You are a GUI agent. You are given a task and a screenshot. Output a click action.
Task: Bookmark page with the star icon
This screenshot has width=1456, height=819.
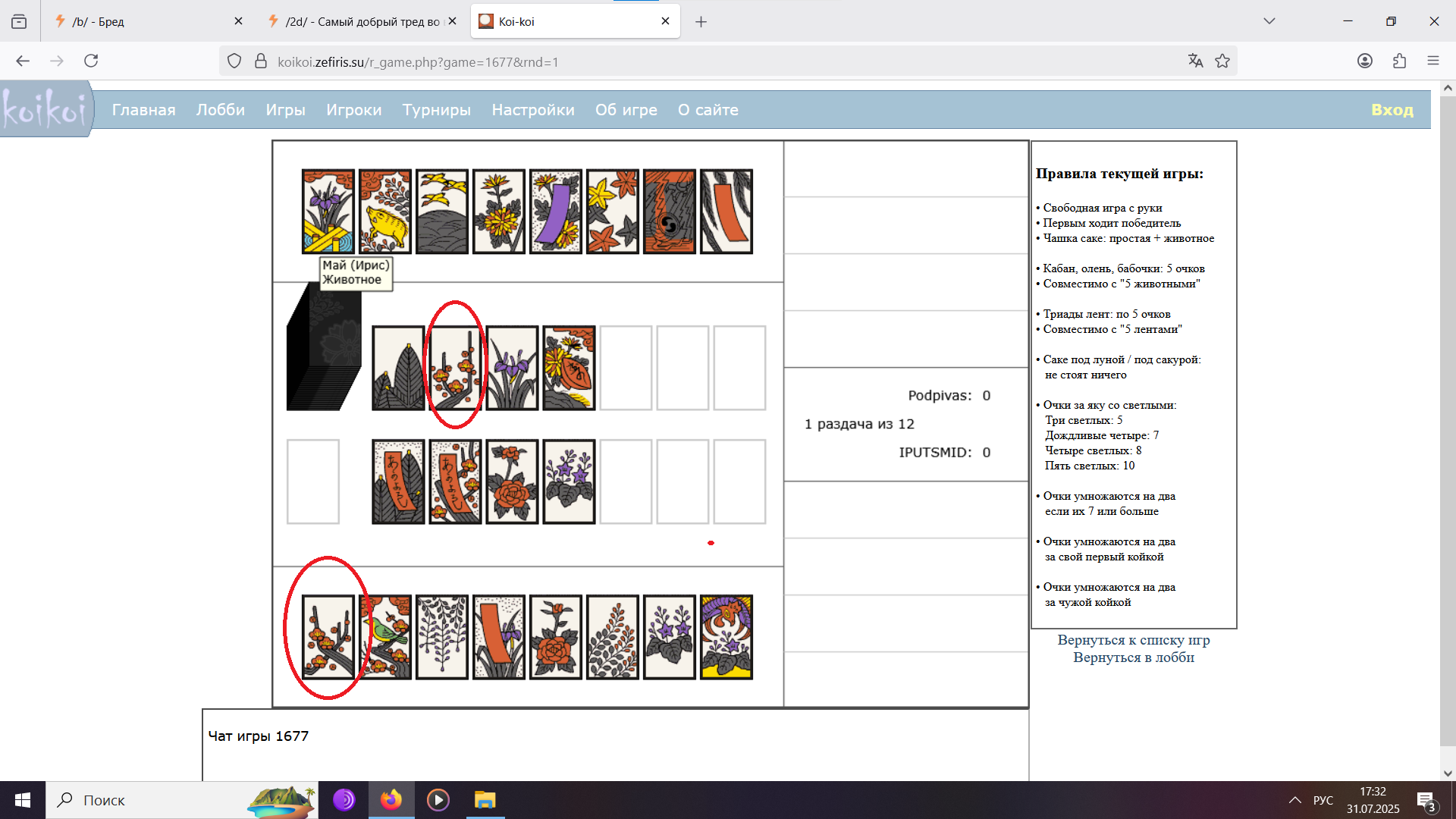tap(1222, 61)
